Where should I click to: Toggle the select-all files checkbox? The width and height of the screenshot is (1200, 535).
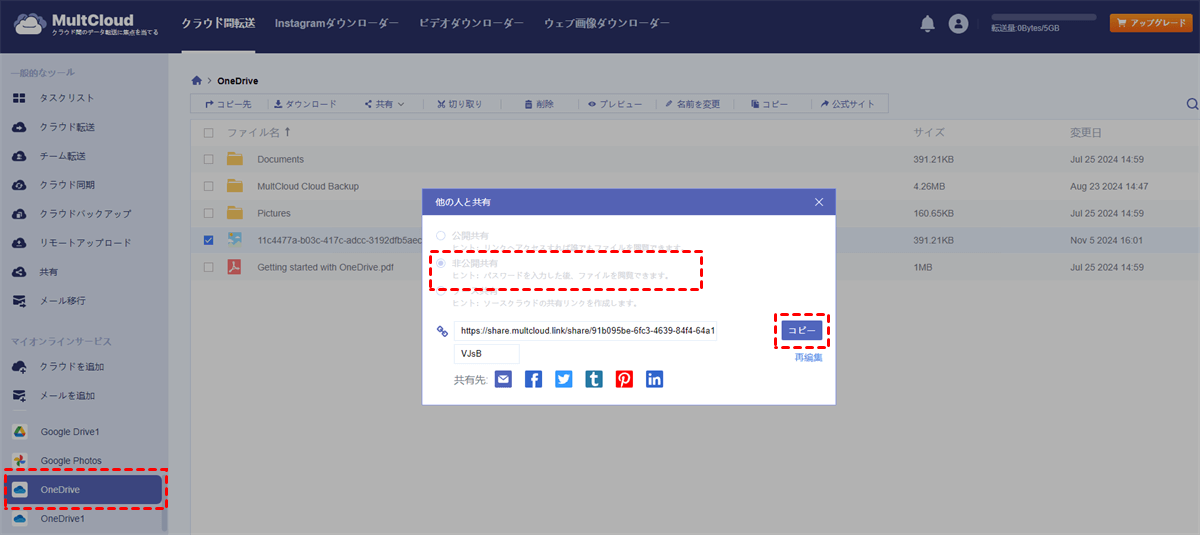coord(208,132)
